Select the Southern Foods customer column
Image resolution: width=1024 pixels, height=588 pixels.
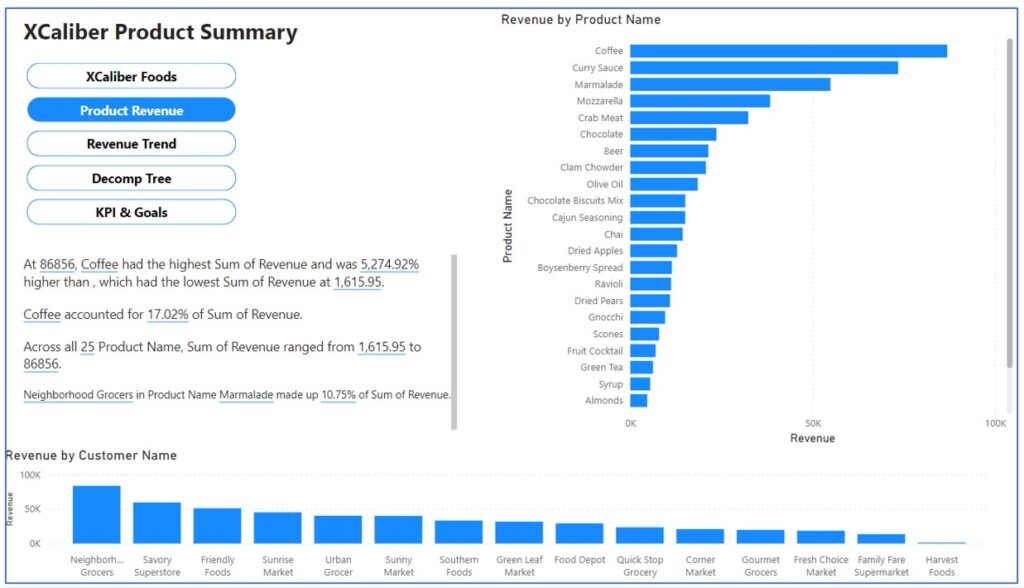coord(458,532)
